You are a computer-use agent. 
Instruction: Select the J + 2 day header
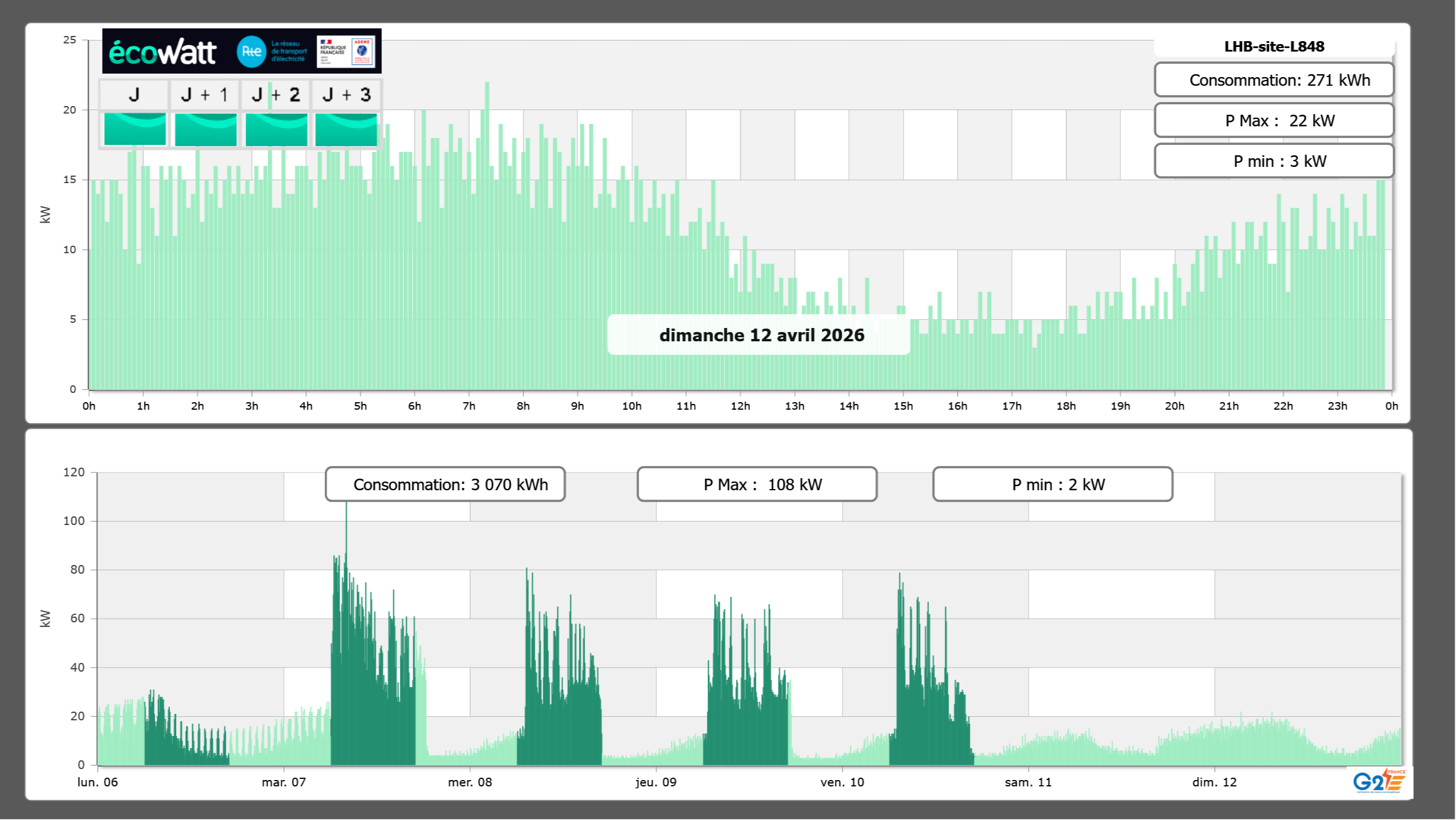pos(276,94)
